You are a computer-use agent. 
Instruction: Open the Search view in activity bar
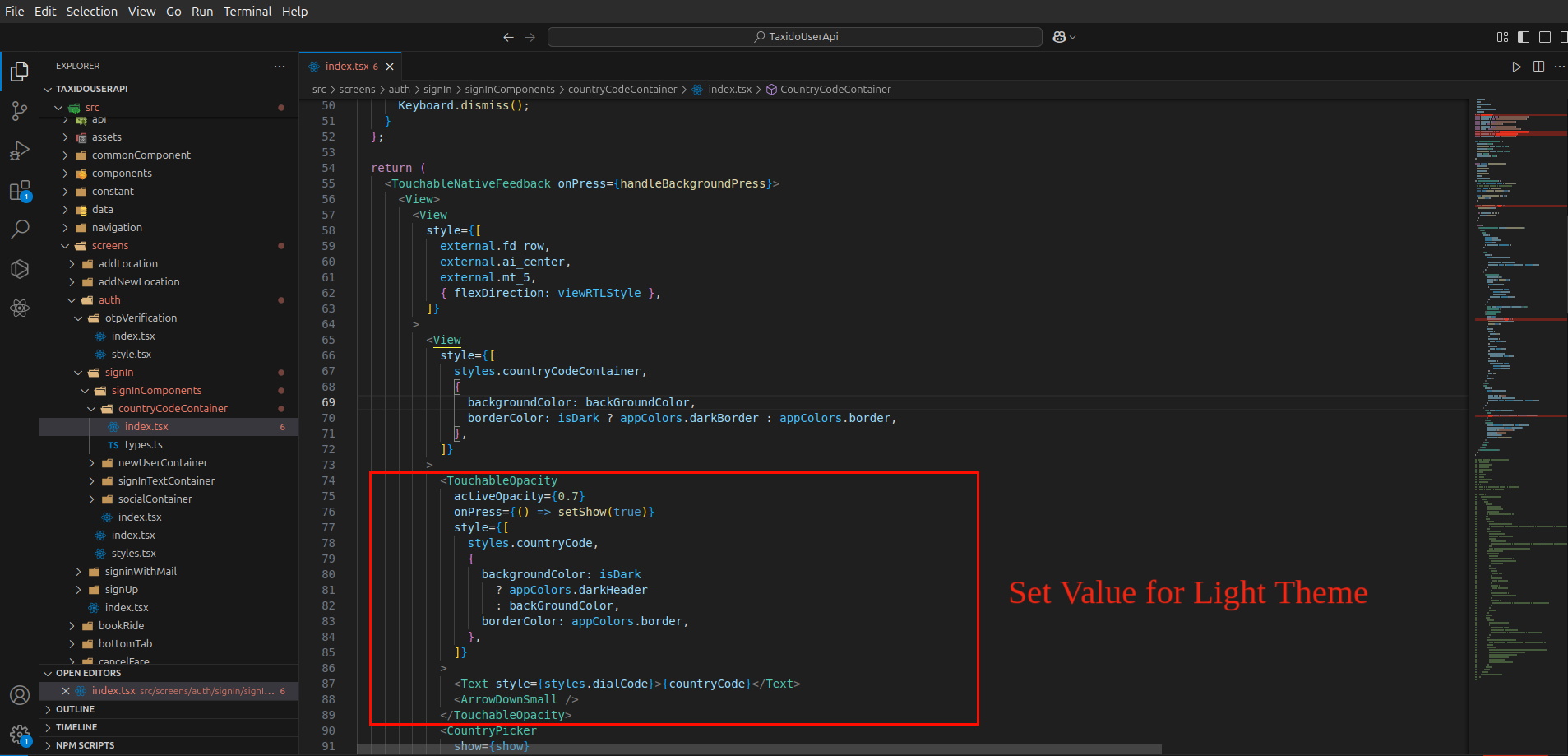(x=20, y=230)
